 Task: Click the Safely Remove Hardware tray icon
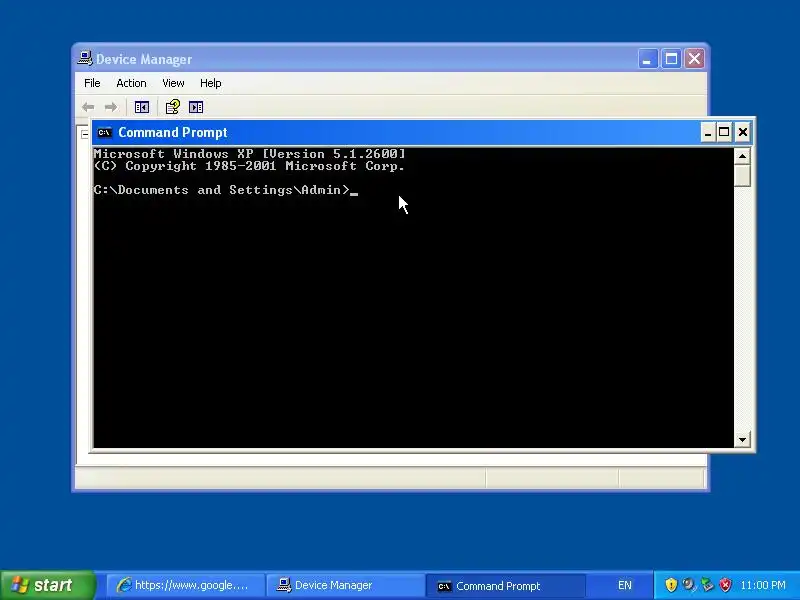point(707,585)
